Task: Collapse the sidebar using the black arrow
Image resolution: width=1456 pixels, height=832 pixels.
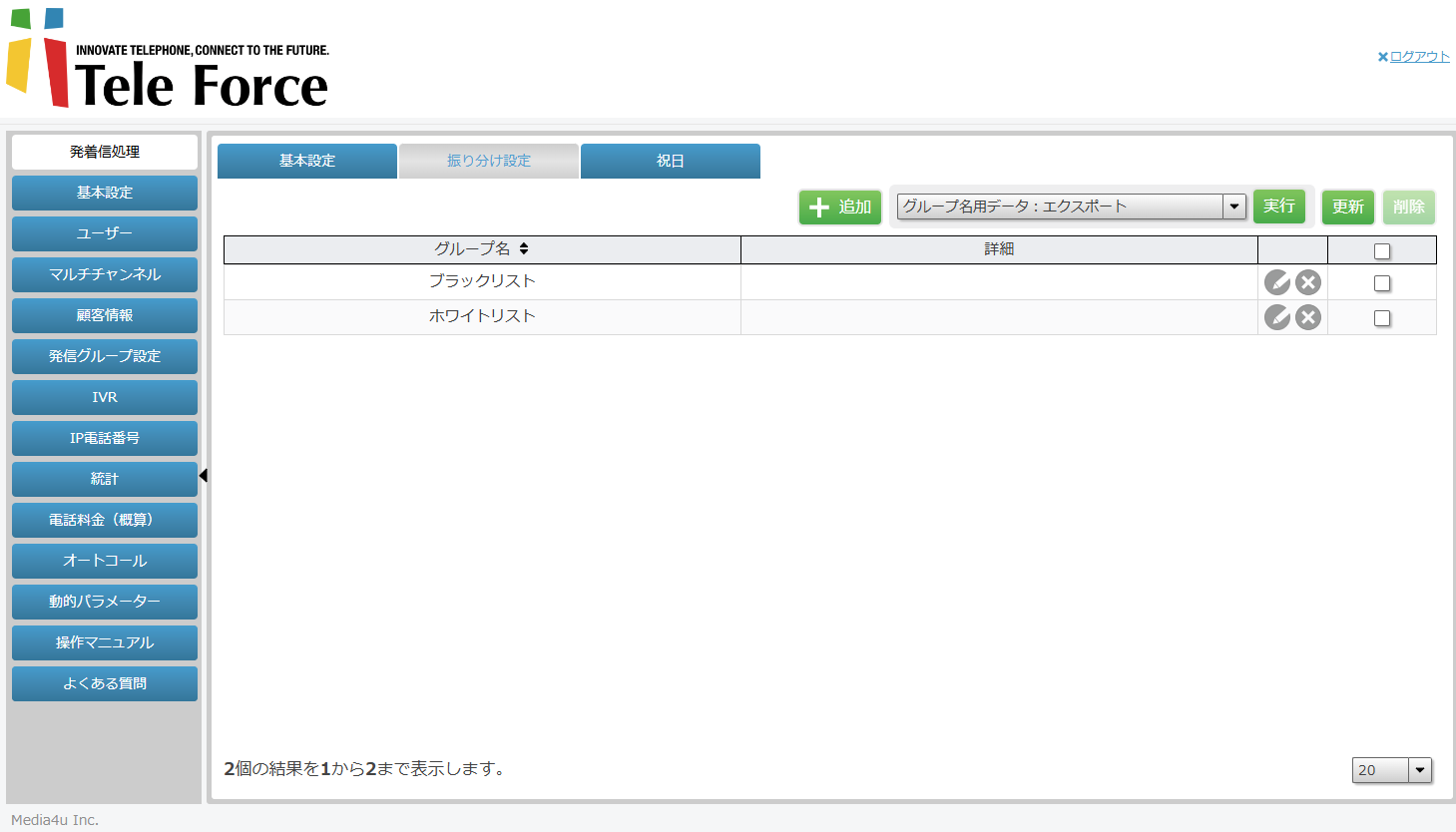Action: [x=204, y=476]
